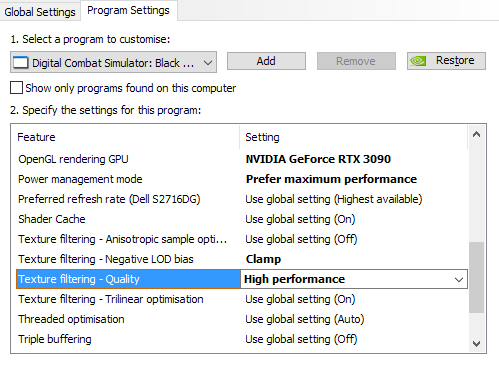
Task: Select the Triple buffering feature row
Action: pyautogui.click(x=242, y=339)
